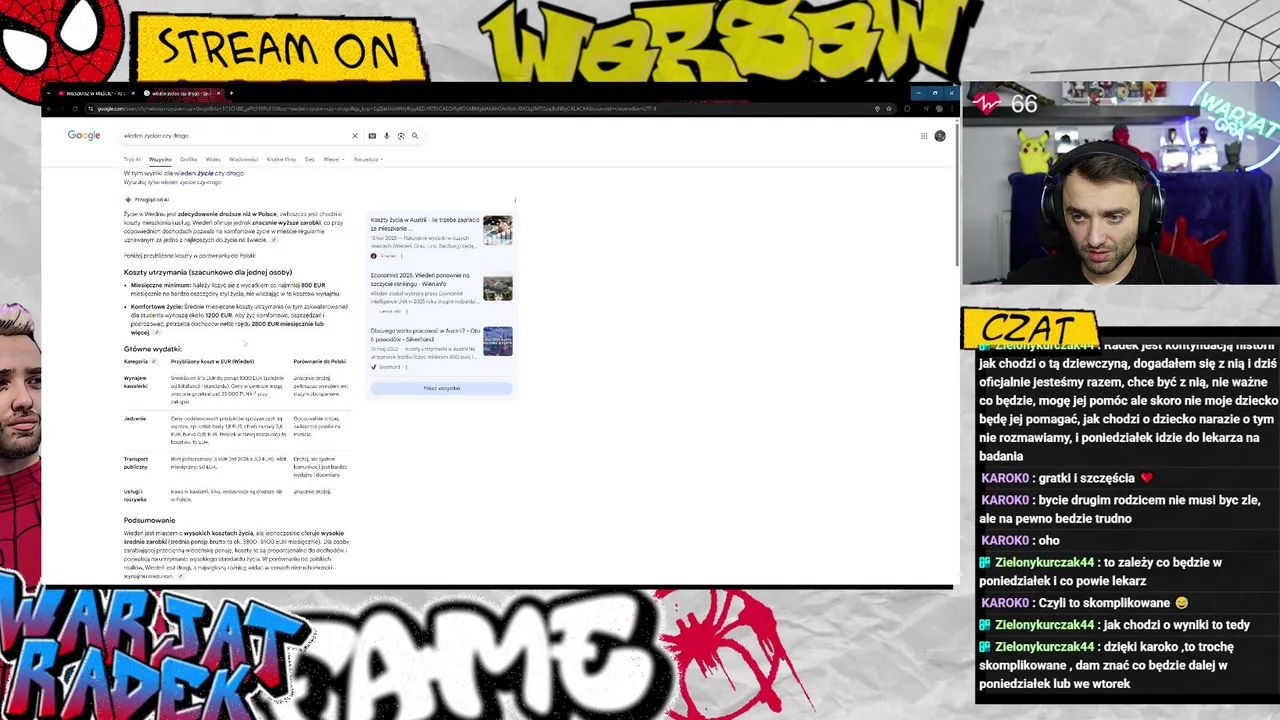Click the Przegląd od AI sparkle icon

128,200
